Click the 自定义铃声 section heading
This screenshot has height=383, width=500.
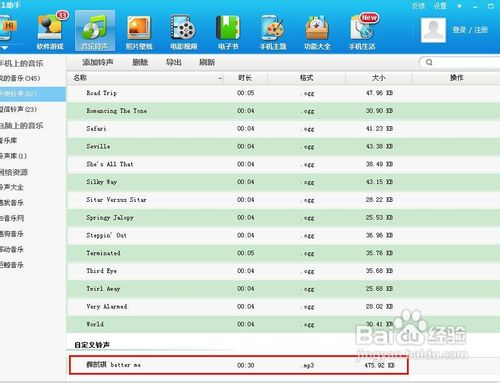92,345
